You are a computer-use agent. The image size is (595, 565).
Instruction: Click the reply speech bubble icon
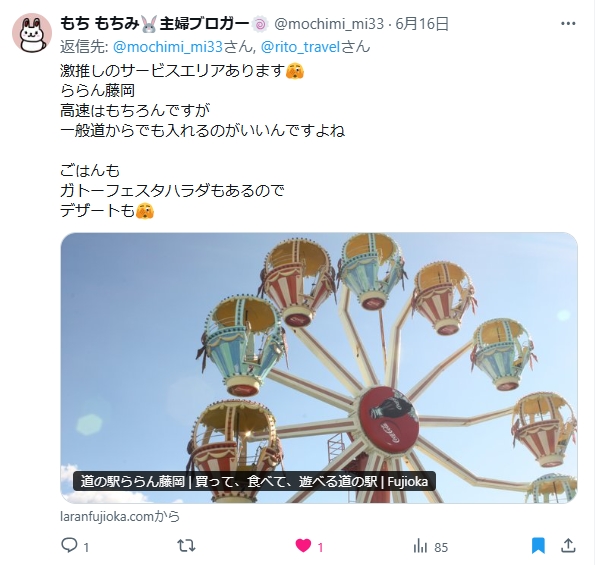pyautogui.click(x=69, y=546)
